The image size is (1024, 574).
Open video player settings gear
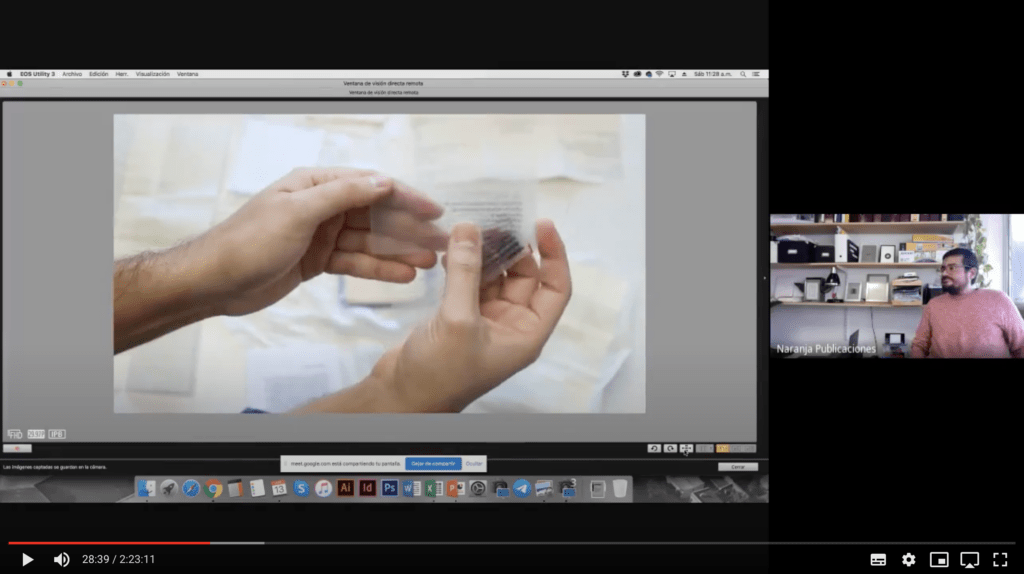click(908, 560)
